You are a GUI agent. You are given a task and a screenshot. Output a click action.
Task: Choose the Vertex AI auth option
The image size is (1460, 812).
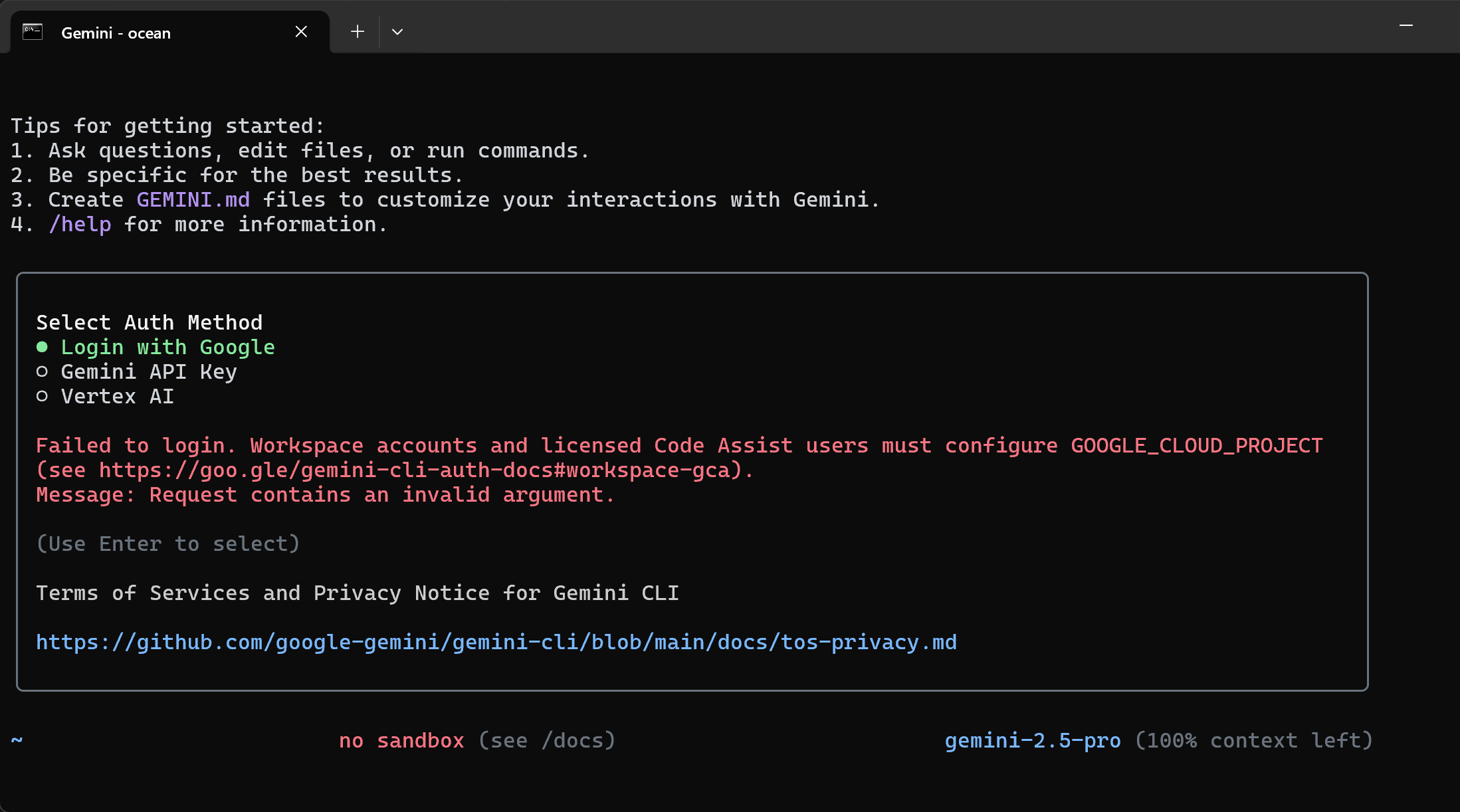[x=117, y=396]
